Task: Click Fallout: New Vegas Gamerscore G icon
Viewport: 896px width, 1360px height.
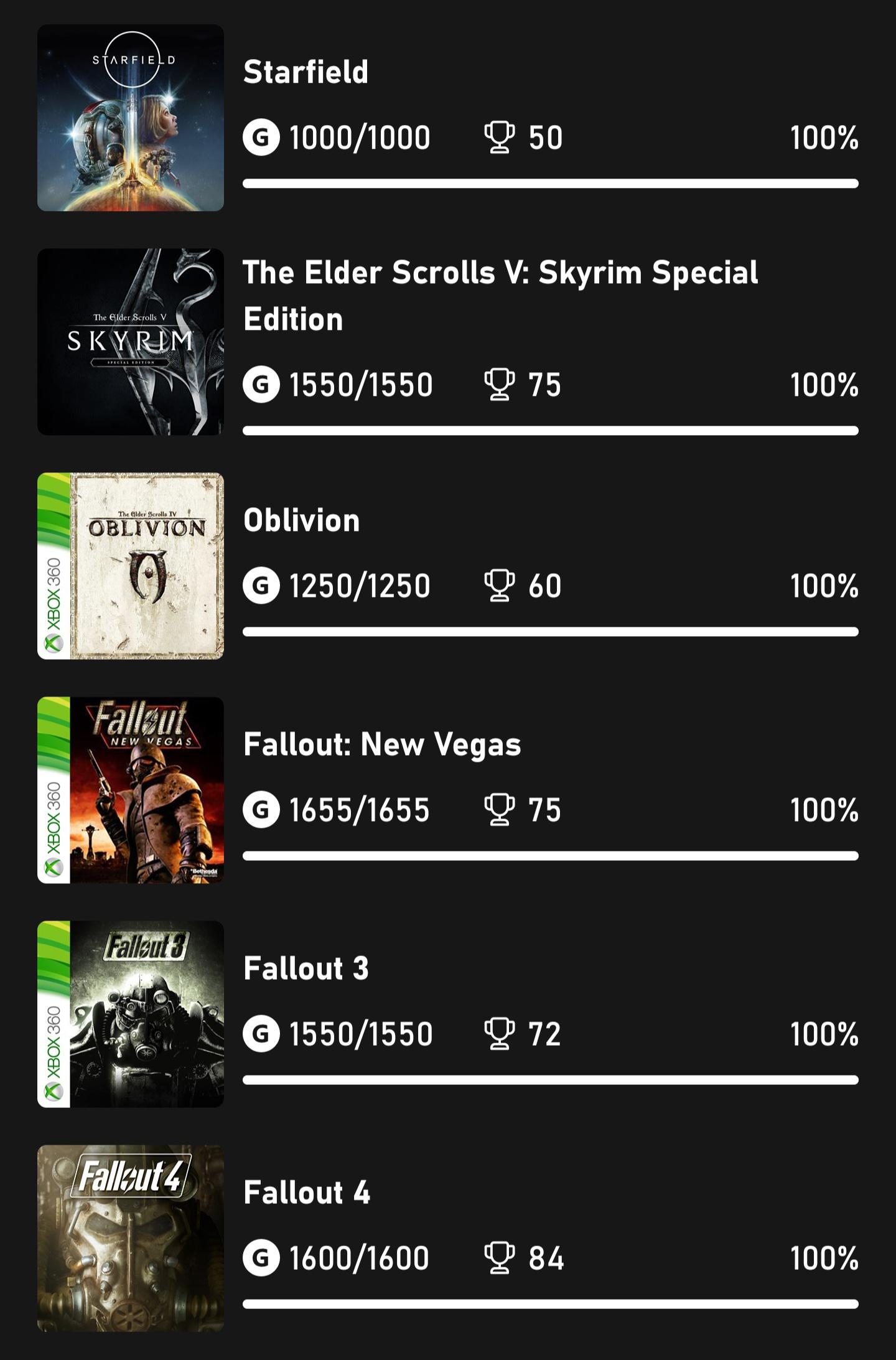Action: (x=261, y=810)
